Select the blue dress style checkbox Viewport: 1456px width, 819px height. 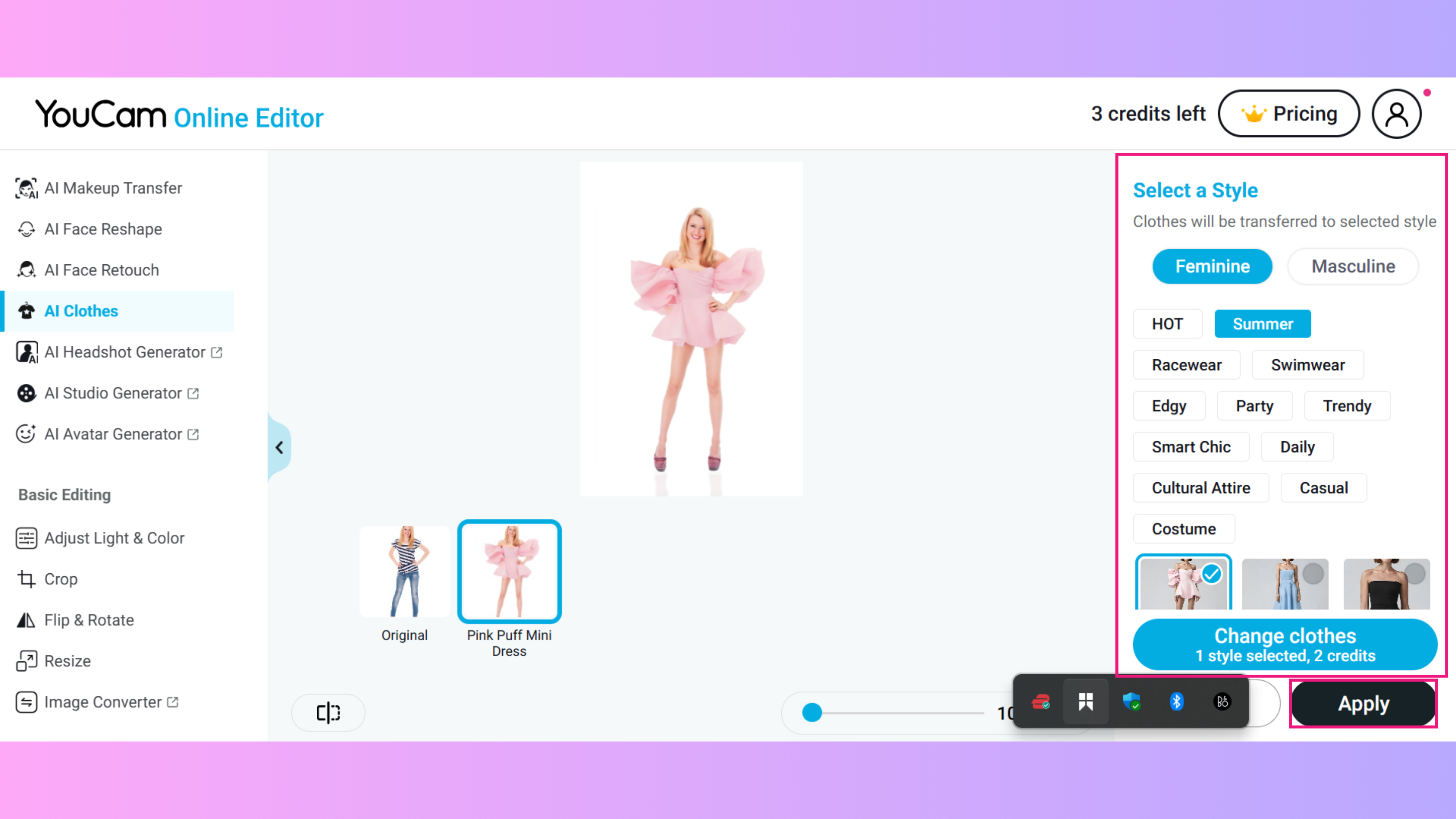pyautogui.click(x=1313, y=574)
